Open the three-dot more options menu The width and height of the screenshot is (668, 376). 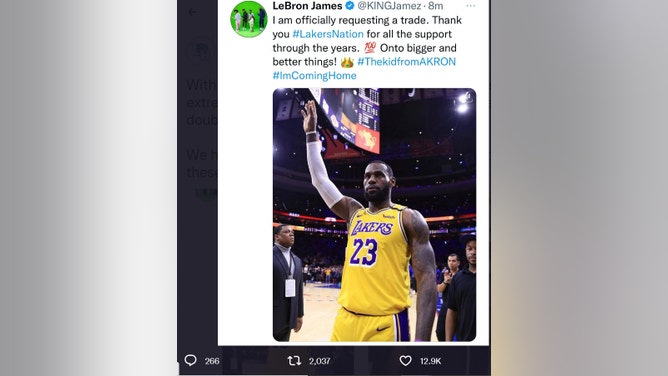471,6
